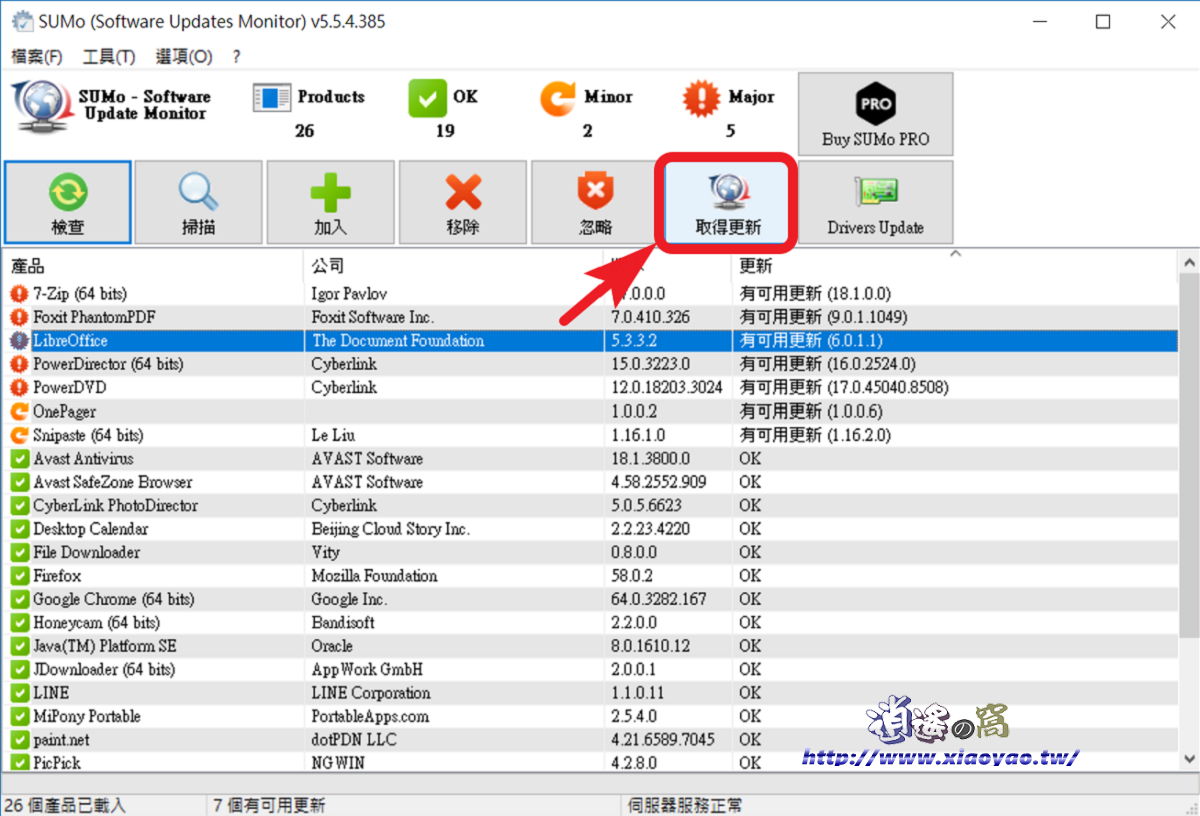Select the PicPick product name
Screen dimensions: 1200x816
(57, 763)
